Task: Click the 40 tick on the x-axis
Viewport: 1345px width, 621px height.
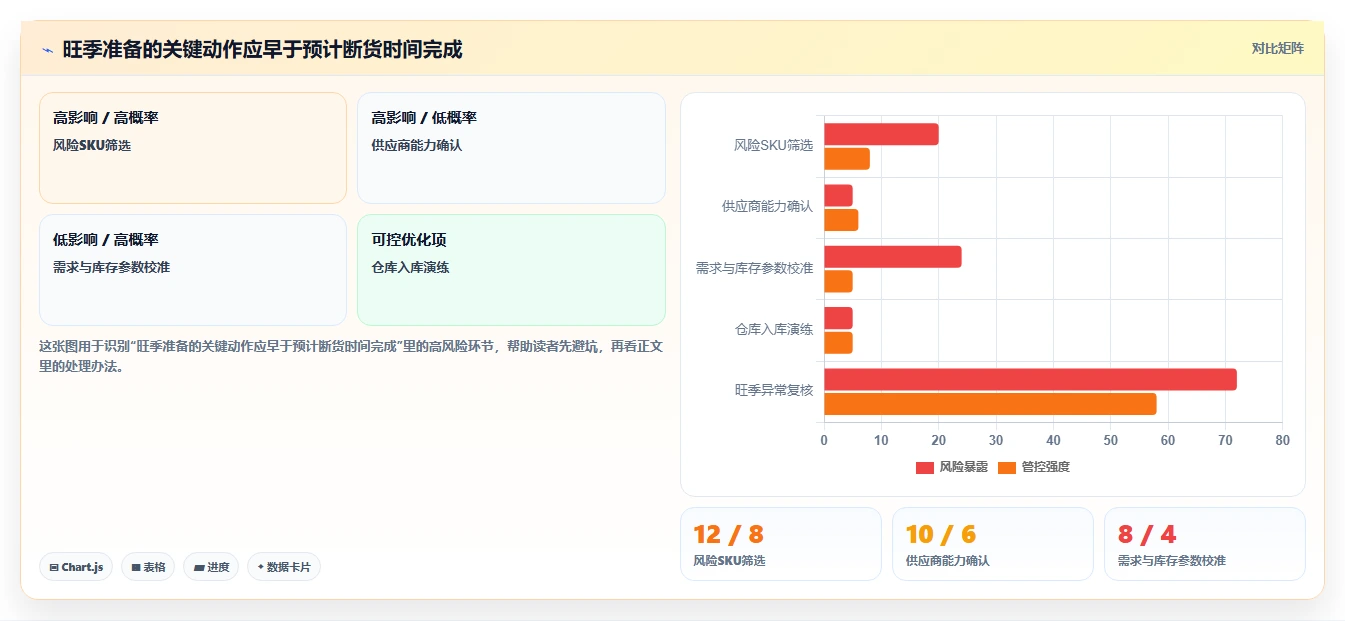Action: 1053,440
